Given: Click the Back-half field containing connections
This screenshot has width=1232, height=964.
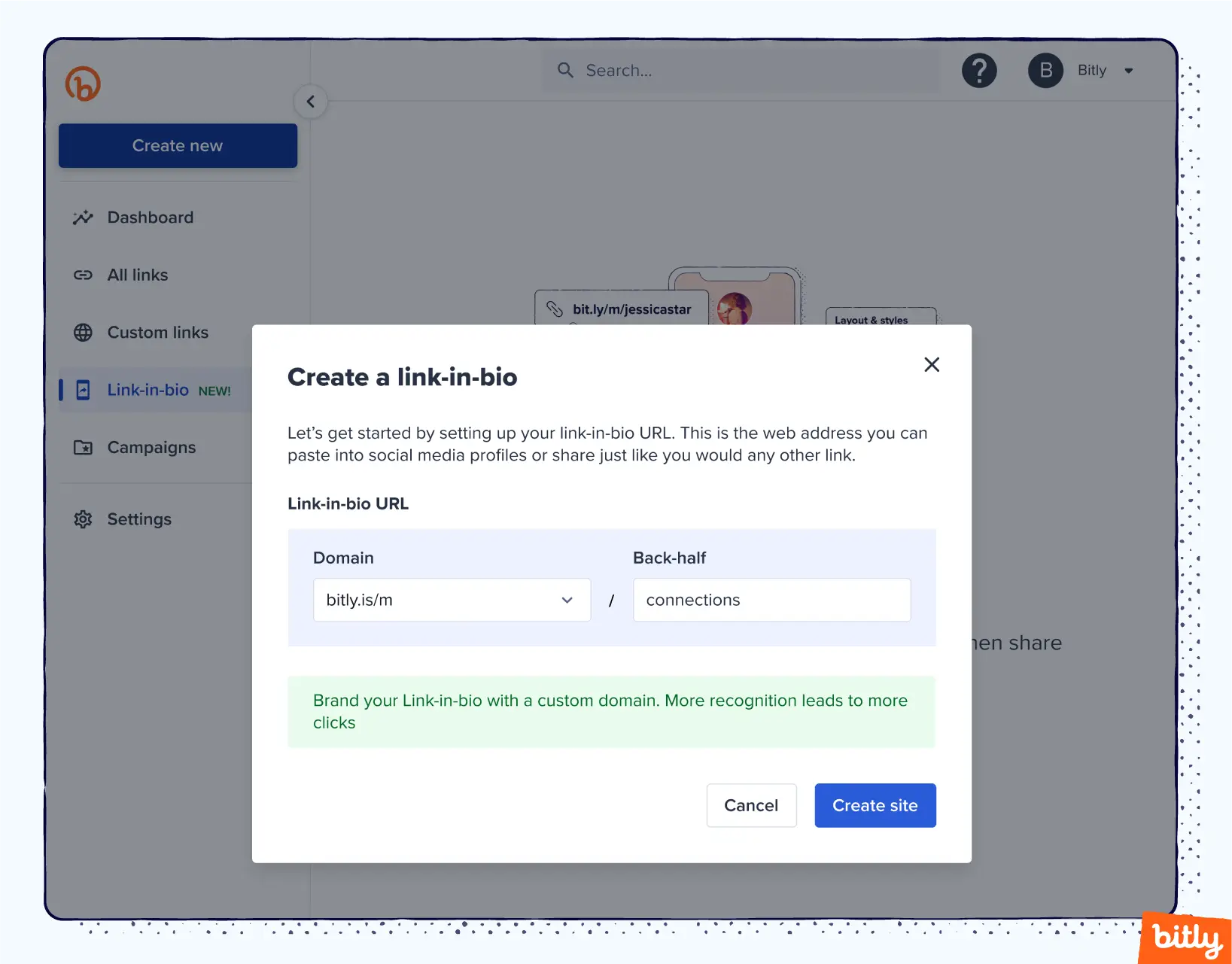Looking at the screenshot, I should pos(771,600).
